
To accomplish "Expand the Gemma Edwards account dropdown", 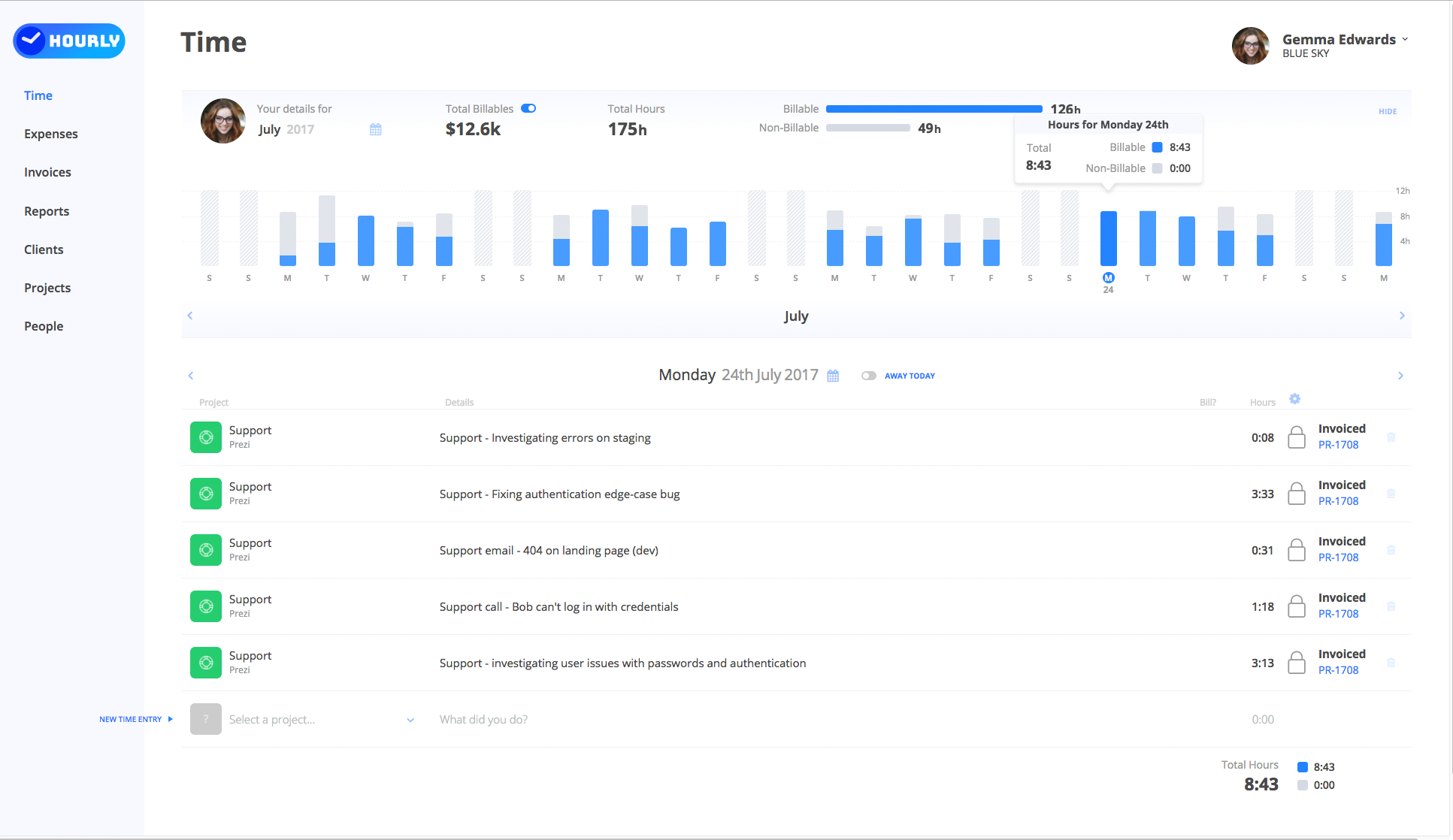I will (1405, 39).
